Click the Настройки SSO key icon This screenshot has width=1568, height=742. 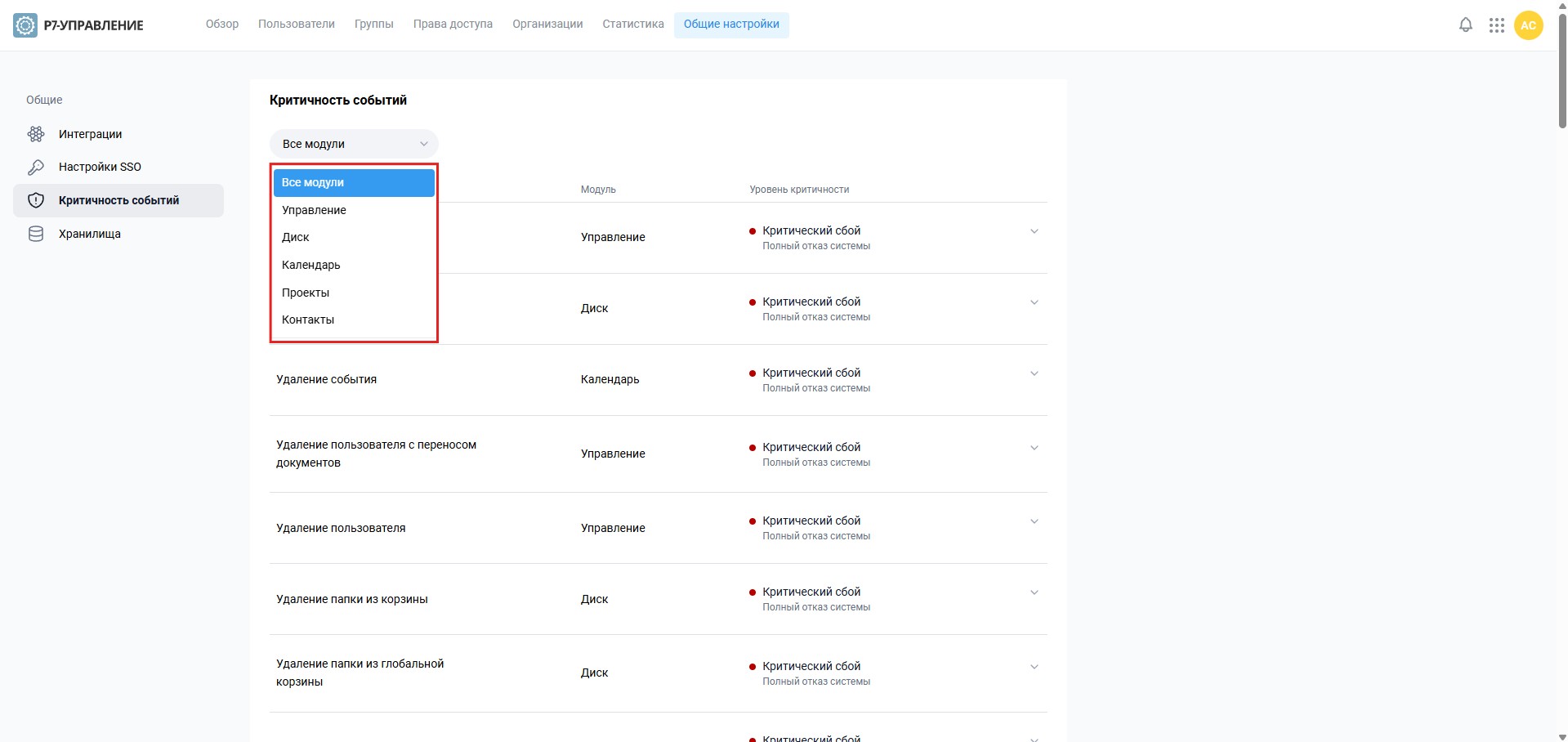coord(36,167)
